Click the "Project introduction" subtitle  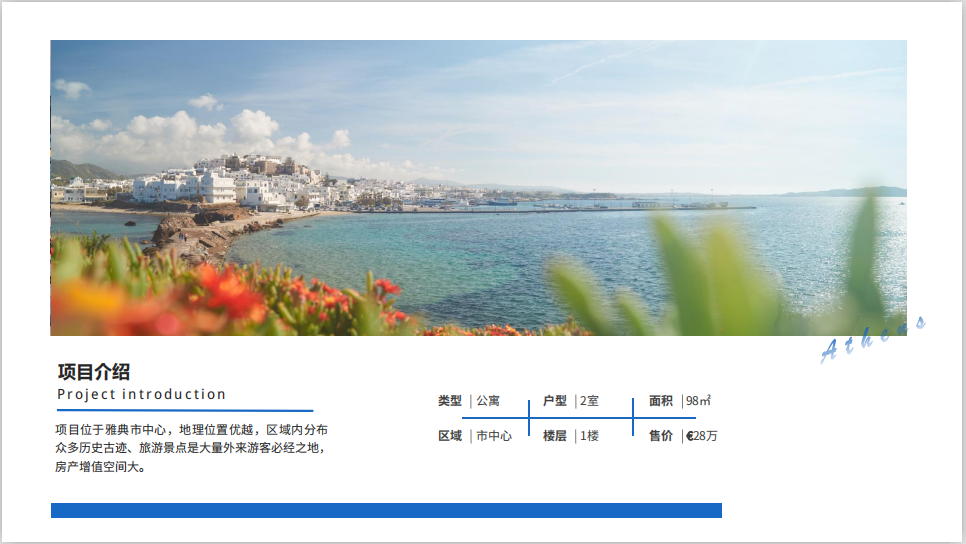[x=142, y=394]
